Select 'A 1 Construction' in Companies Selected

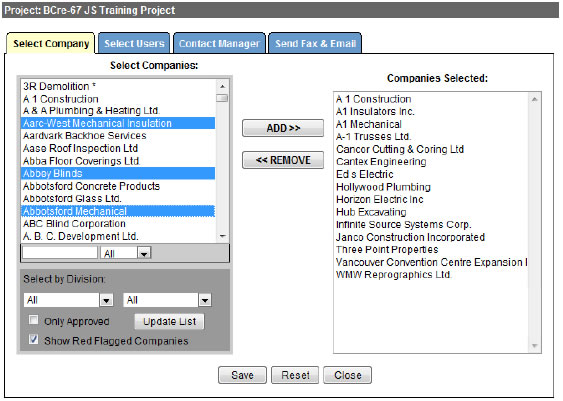(x=431, y=99)
